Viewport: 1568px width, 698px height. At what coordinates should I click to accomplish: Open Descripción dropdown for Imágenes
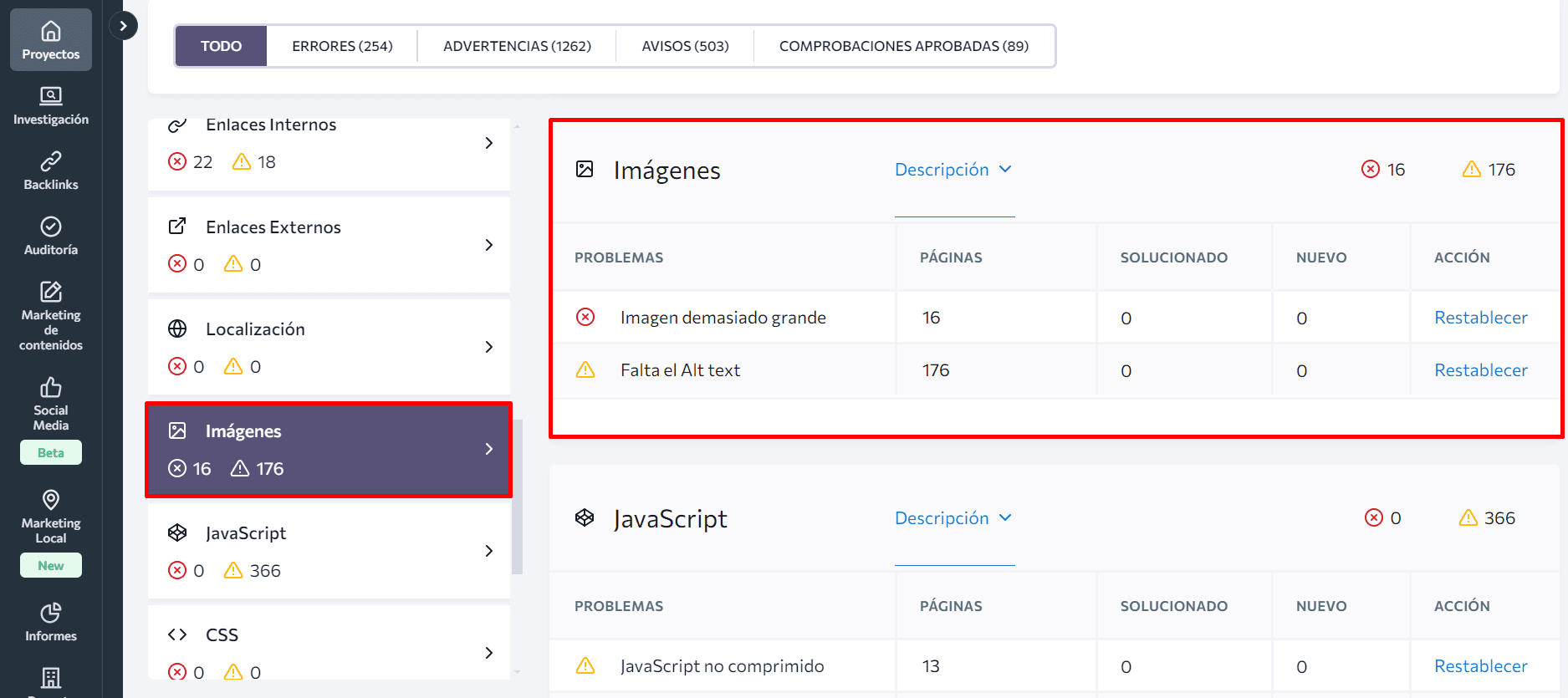953,170
